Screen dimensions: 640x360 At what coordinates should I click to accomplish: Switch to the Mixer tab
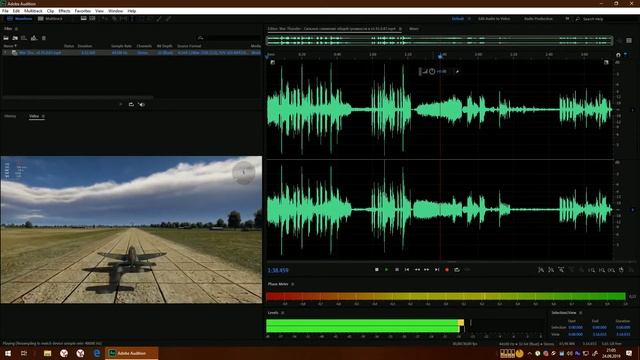pyautogui.click(x=413, y=29)
